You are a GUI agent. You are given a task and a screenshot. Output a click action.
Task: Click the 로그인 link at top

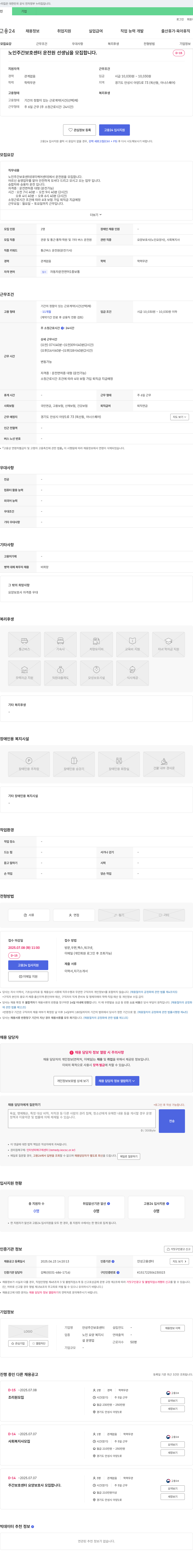coord(180,20)
